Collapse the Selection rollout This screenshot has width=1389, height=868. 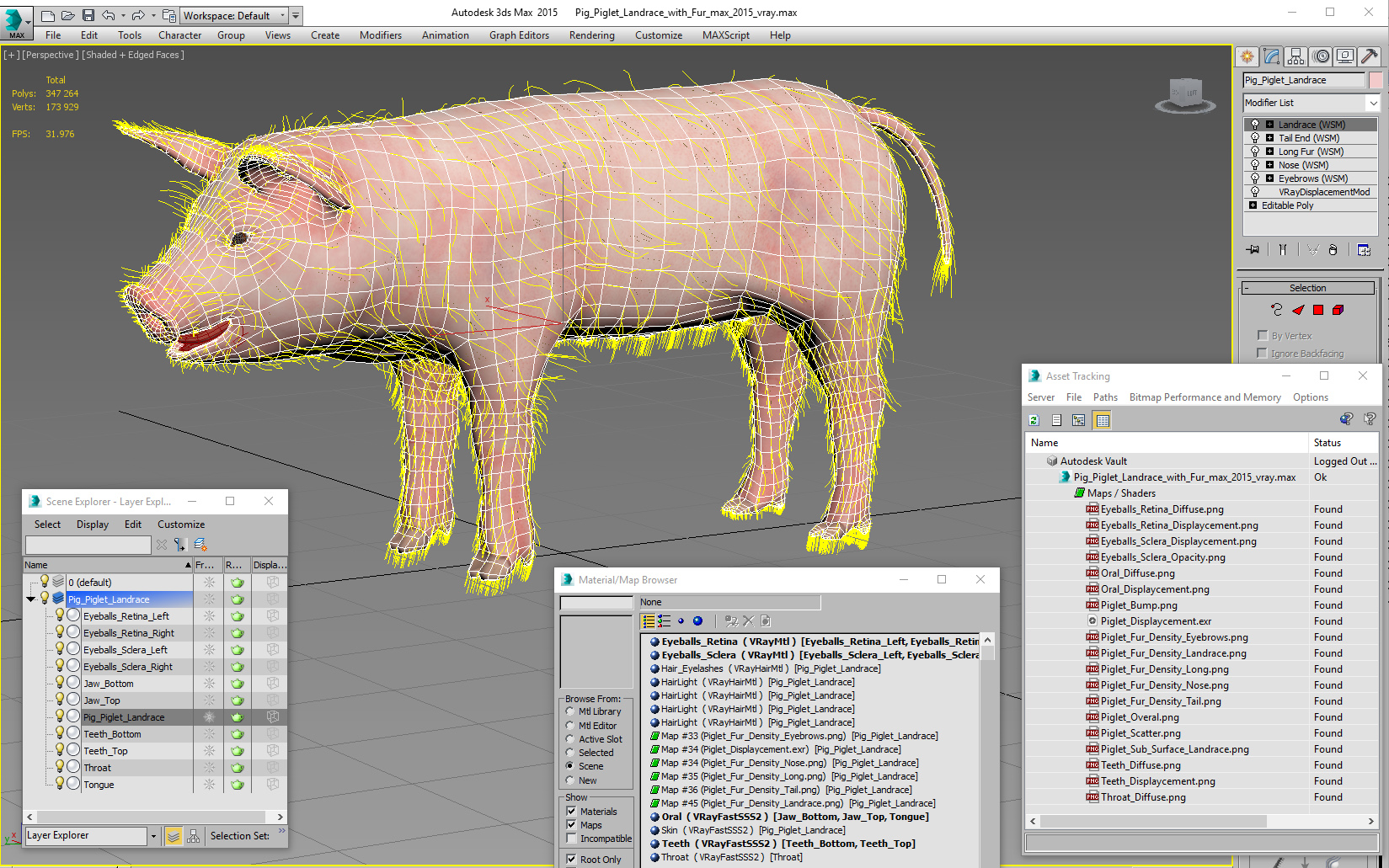pos(1307,288)
